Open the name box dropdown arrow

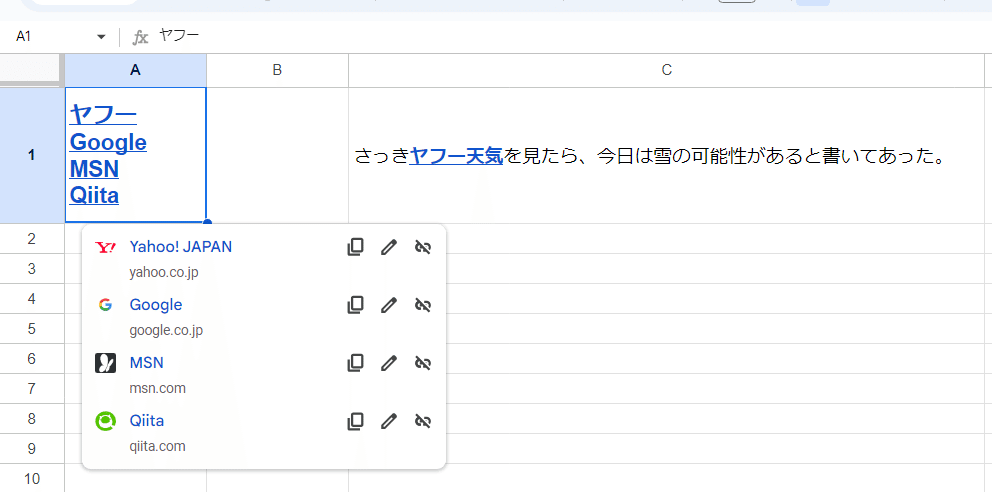(x=101, y=37)
